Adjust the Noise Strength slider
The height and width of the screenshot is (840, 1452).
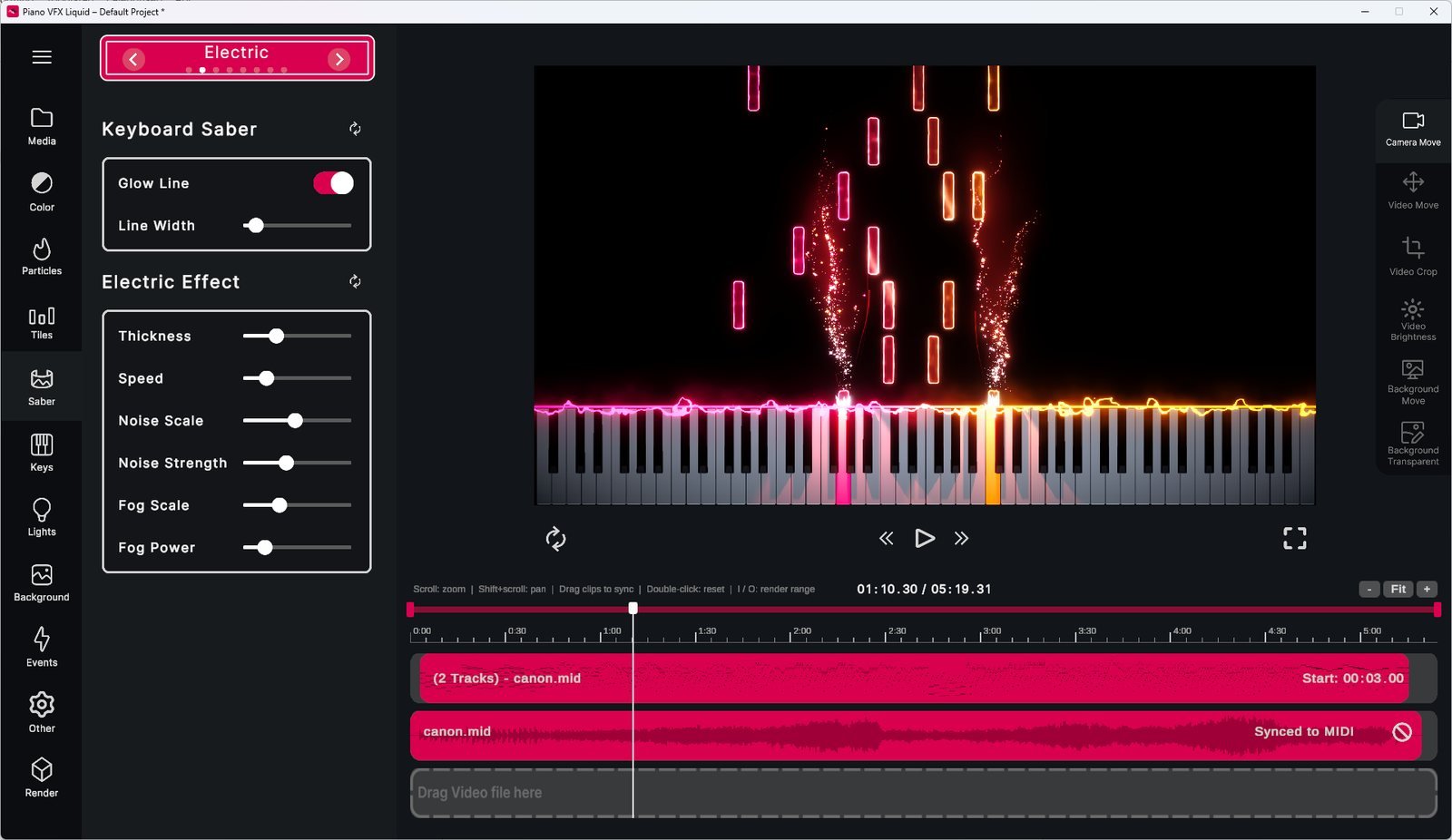(297, 463)
